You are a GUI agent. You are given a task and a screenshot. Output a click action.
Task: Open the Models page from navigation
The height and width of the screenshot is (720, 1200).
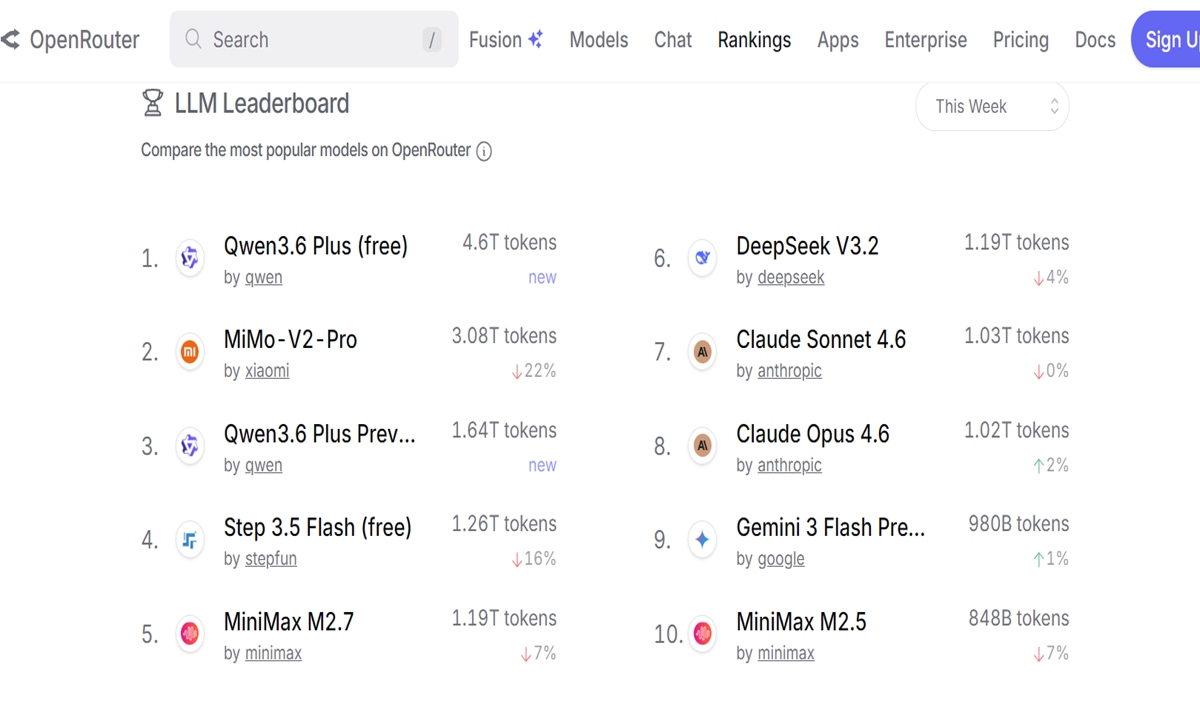598,40
